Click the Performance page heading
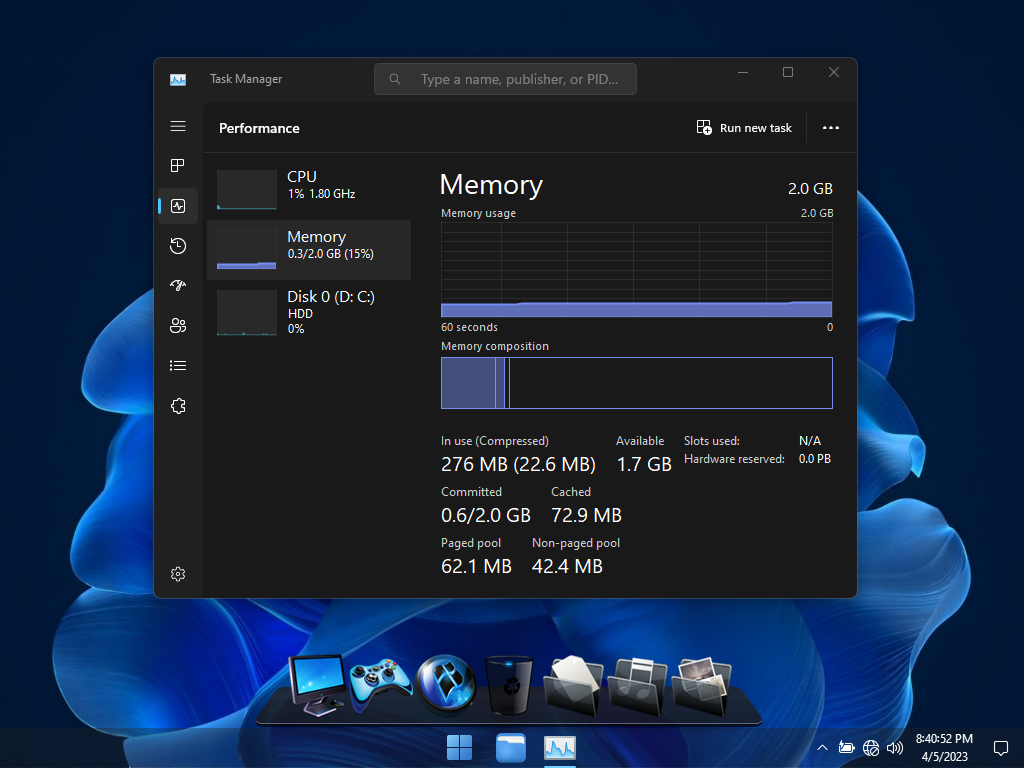Image resolution: width=1024 pixels, height=768 pixels. (x=259, y=128)
